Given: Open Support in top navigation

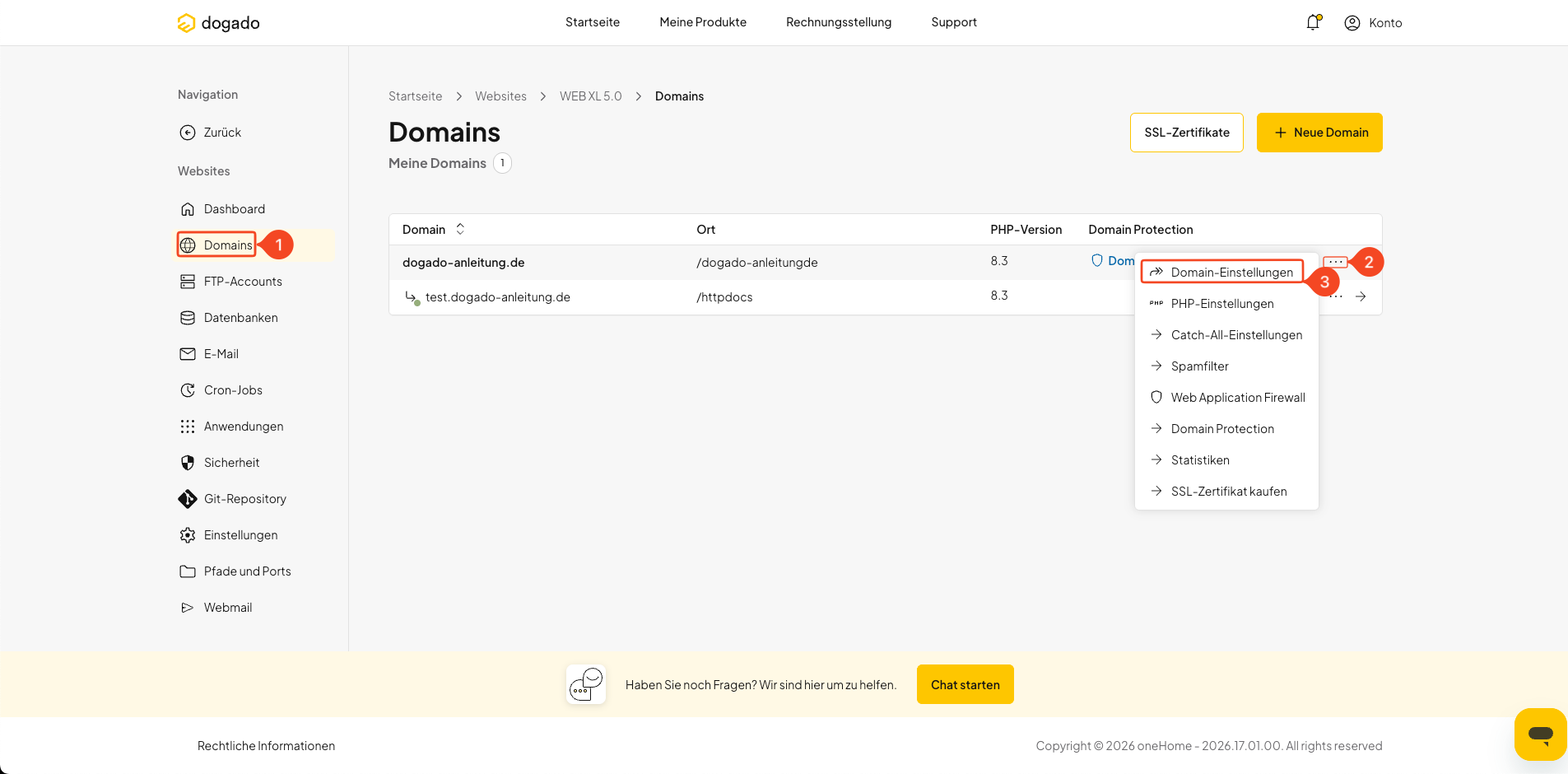Looking at the screenshot, I should click(x=954, y=22).
